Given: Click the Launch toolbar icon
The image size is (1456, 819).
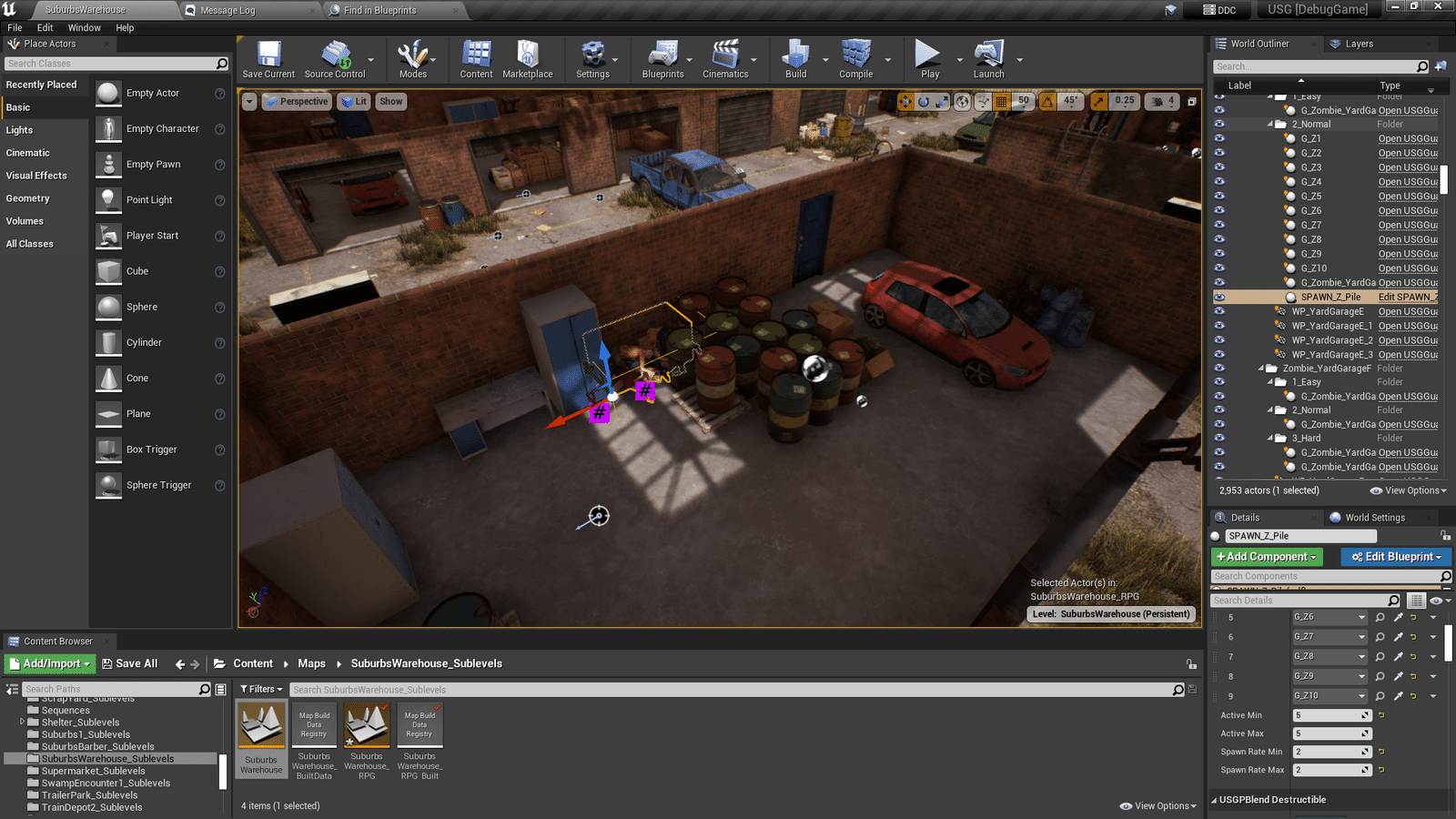Looking at the screenshot, I should click(x=988, y=59).
